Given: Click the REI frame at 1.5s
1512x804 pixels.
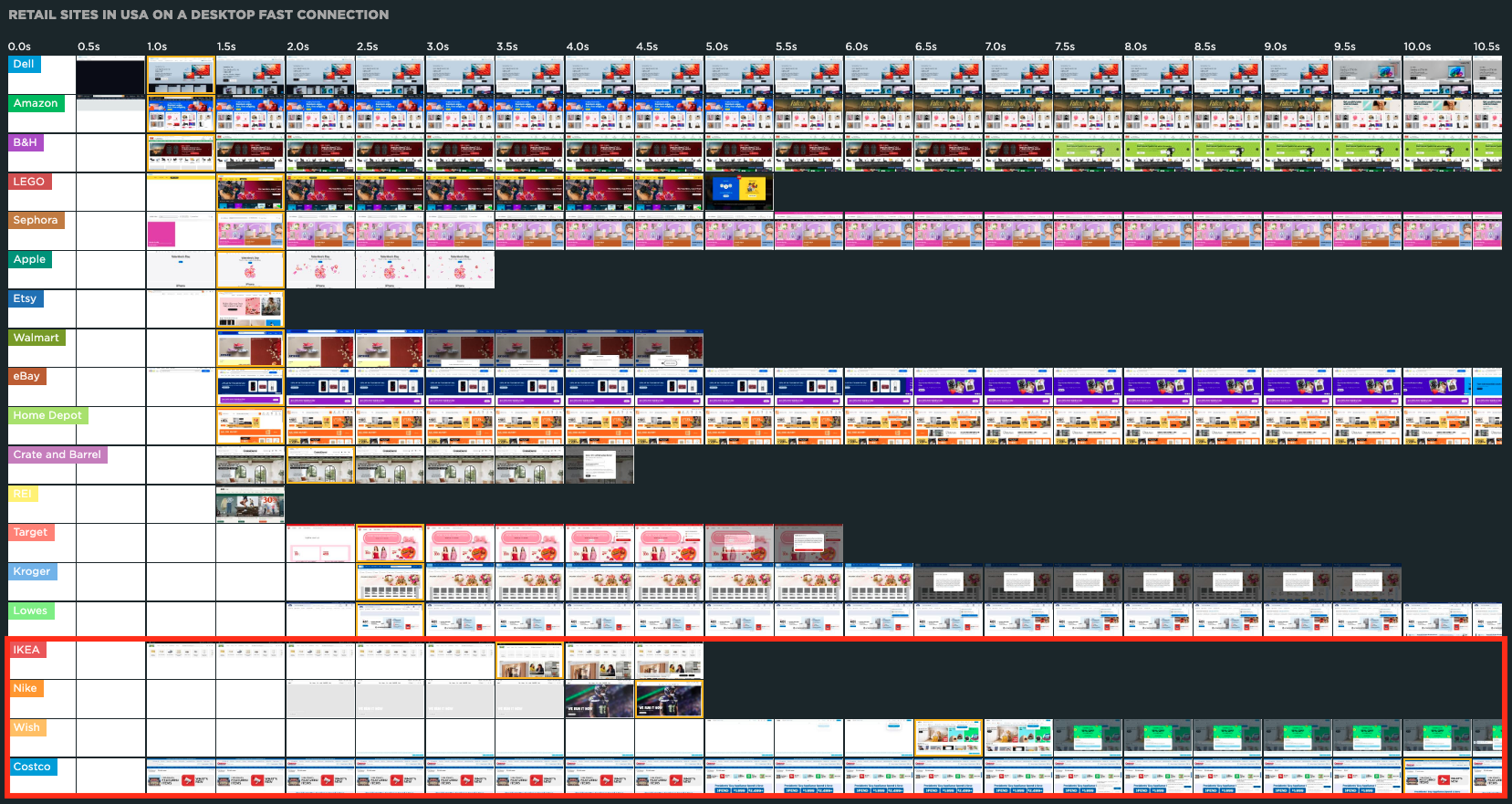Looking at the screenshot, I should click(250, 505).
